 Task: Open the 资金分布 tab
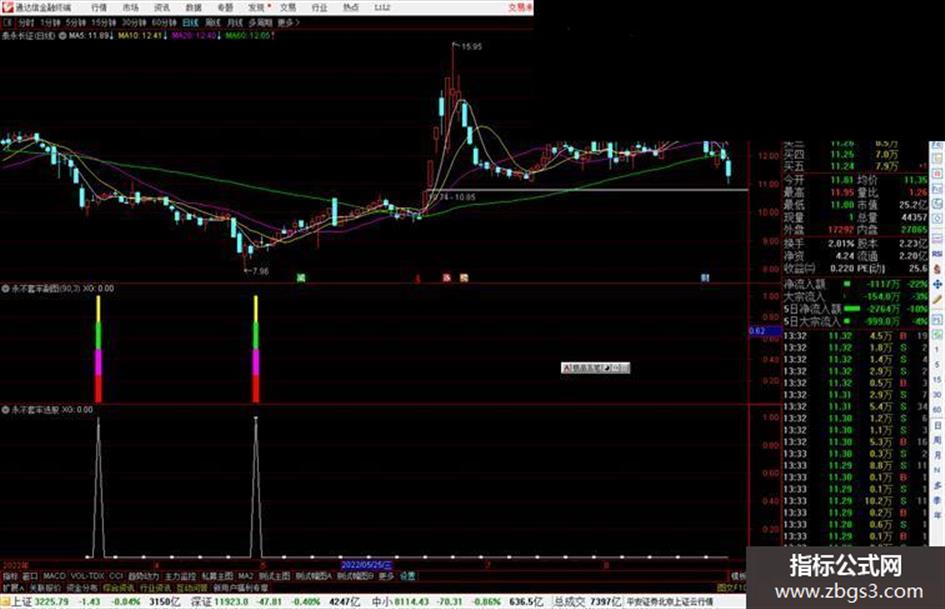pos(82,587)
